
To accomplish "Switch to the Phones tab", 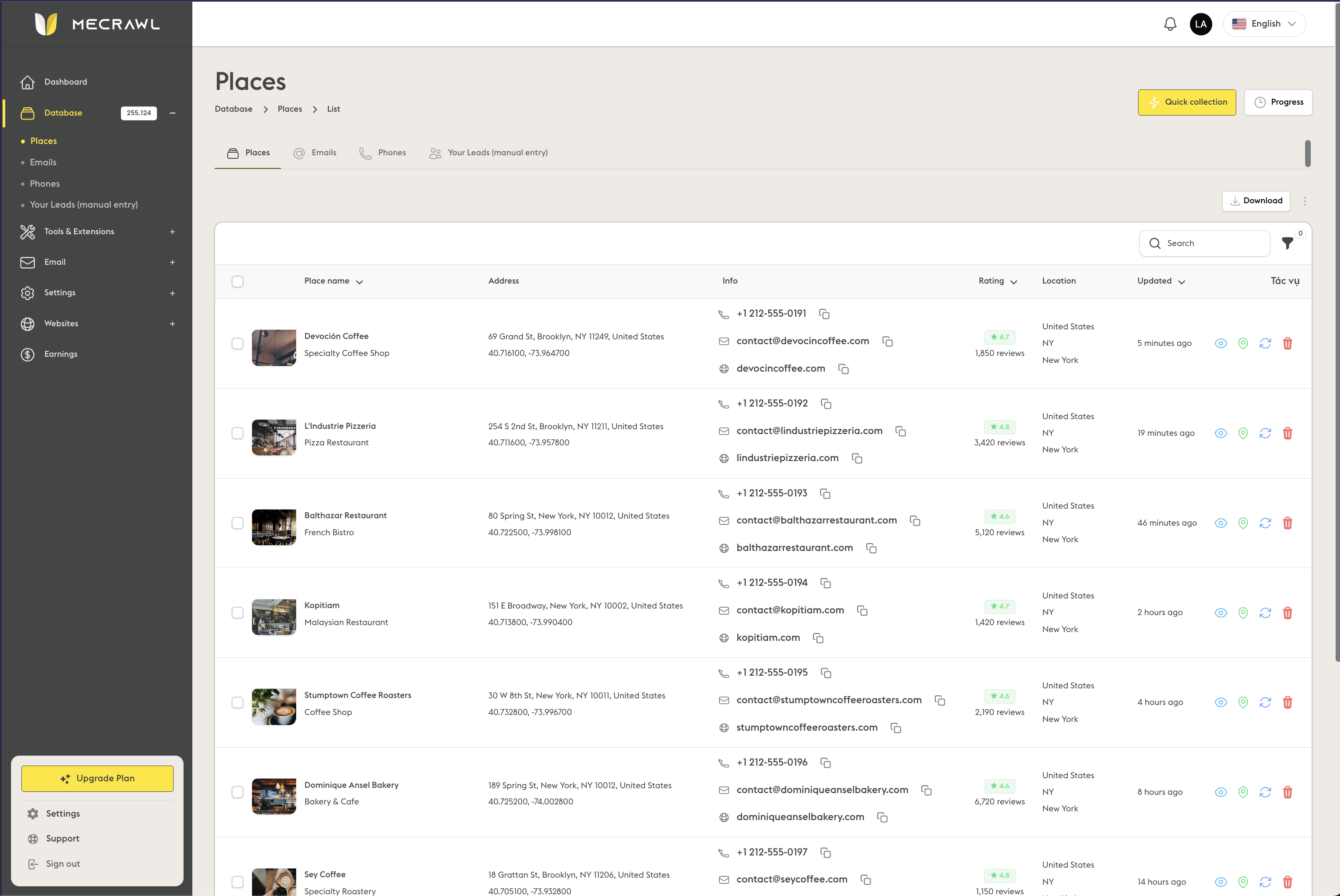I will tap(382, 153).
